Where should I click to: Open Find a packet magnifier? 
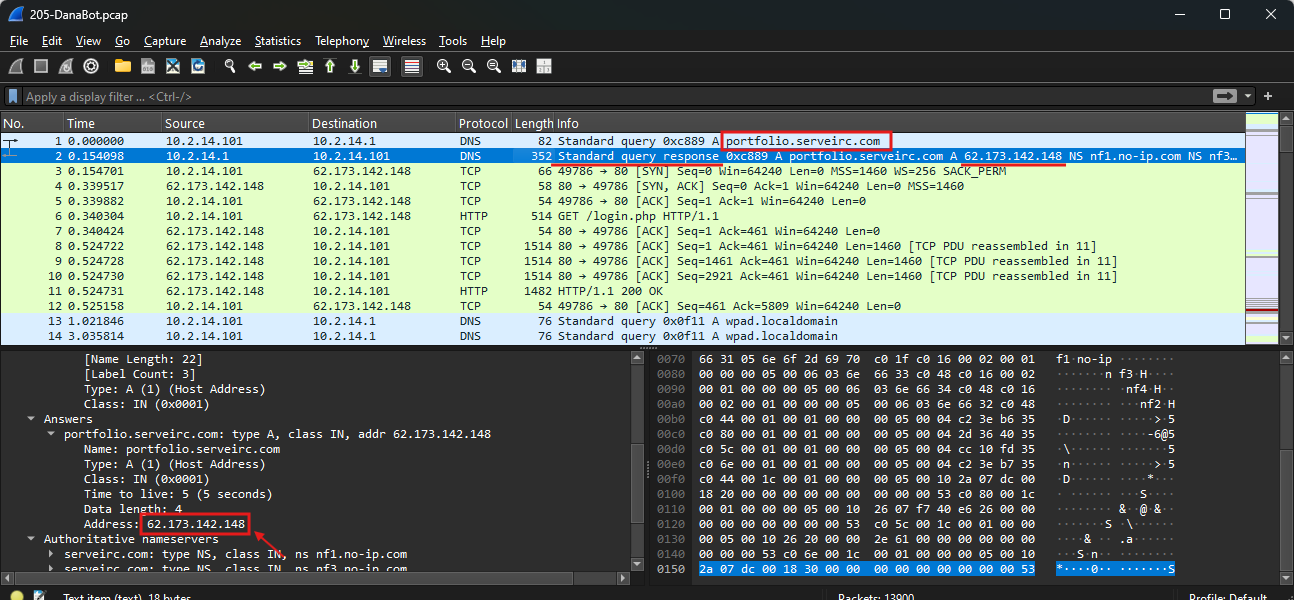click(230, 66)
